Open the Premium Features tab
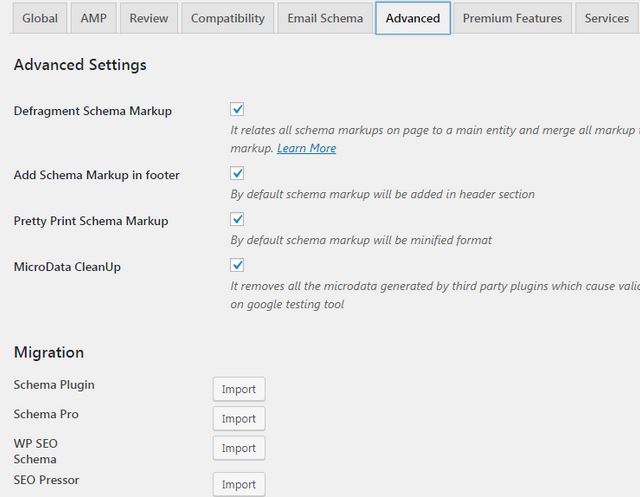 coord(512,18)
